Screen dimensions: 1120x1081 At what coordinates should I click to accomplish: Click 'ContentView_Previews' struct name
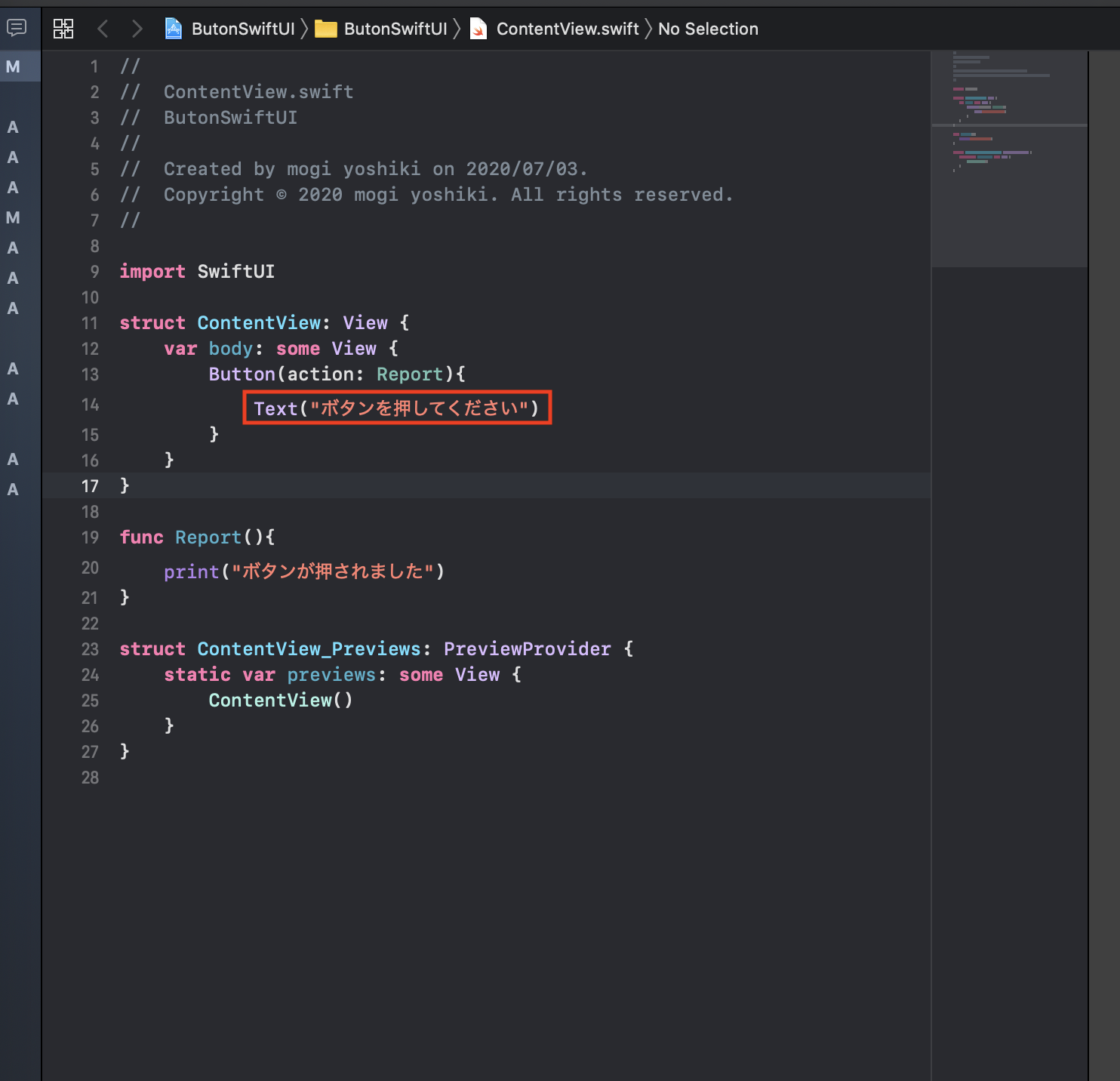point(309,649)
